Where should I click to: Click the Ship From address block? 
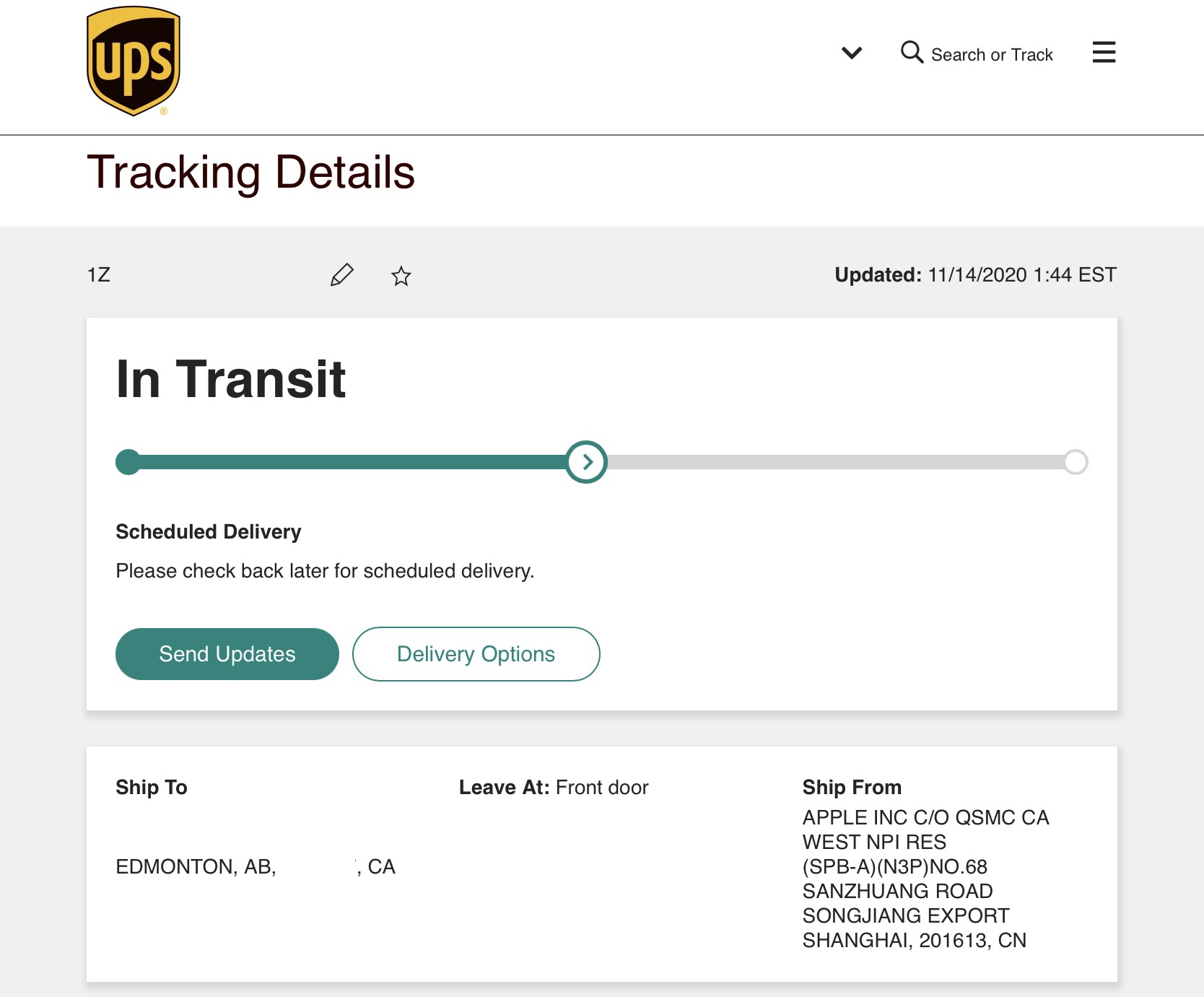(x=925, y=879)
